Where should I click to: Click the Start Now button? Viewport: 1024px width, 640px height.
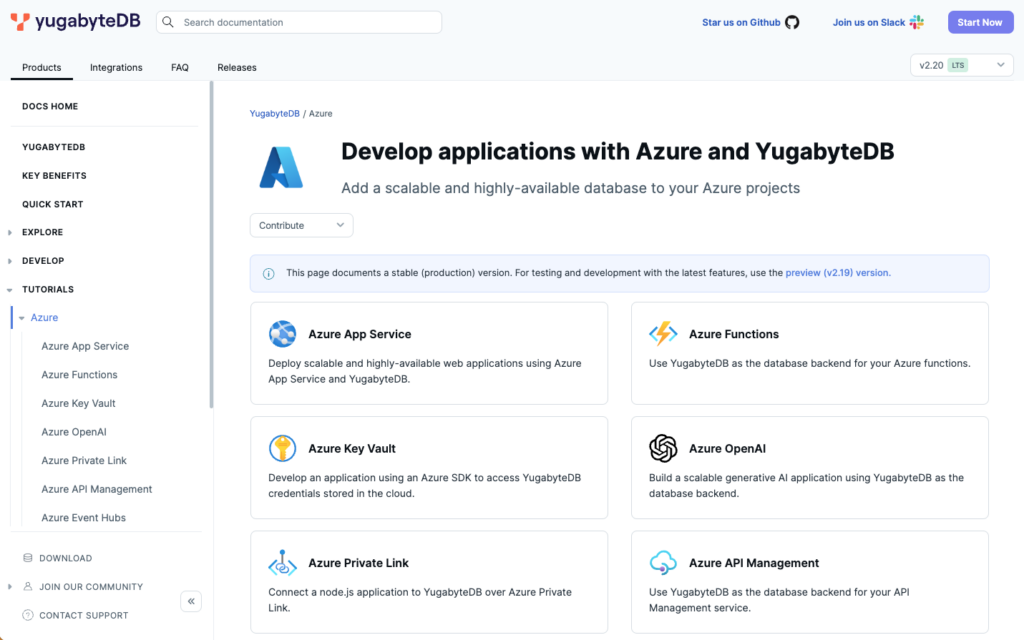pos(980,21)
